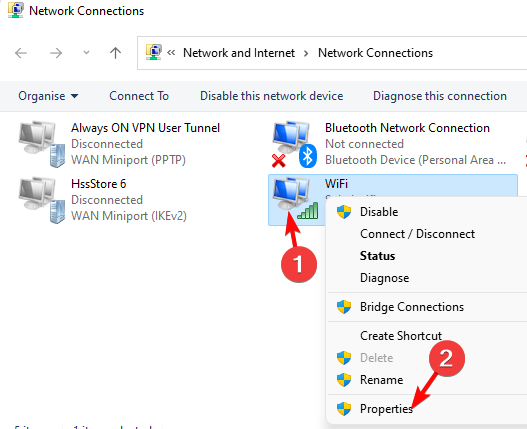Image resolution: width=527 pixels, height=429 pixels.
Task: Open Properties from context menu
Action: 386,409
